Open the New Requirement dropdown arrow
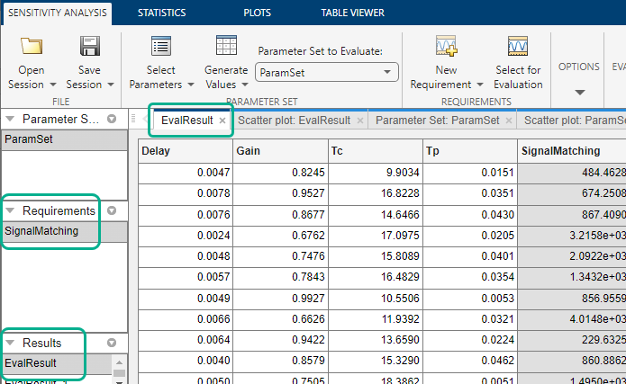626x384 pixels. click(x=480, y=85)
